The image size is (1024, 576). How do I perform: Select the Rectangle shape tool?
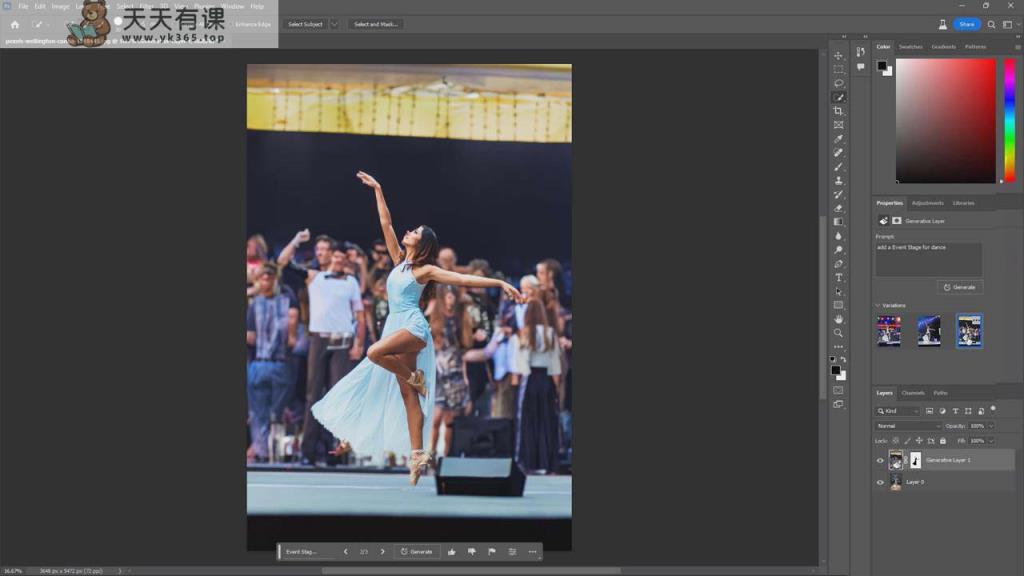click(x=839, y=306)
